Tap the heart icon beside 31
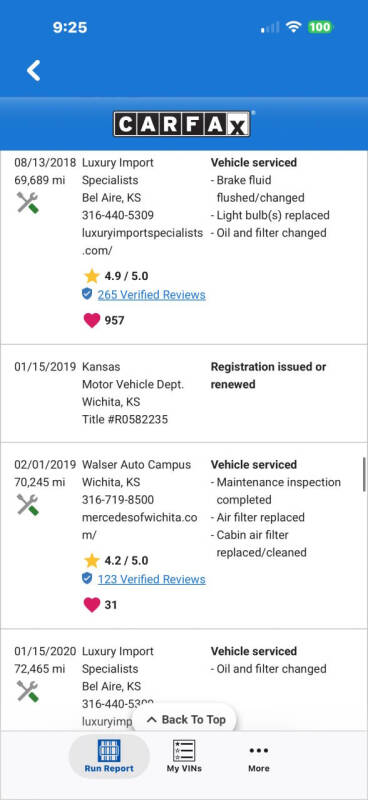 (92, 605)
